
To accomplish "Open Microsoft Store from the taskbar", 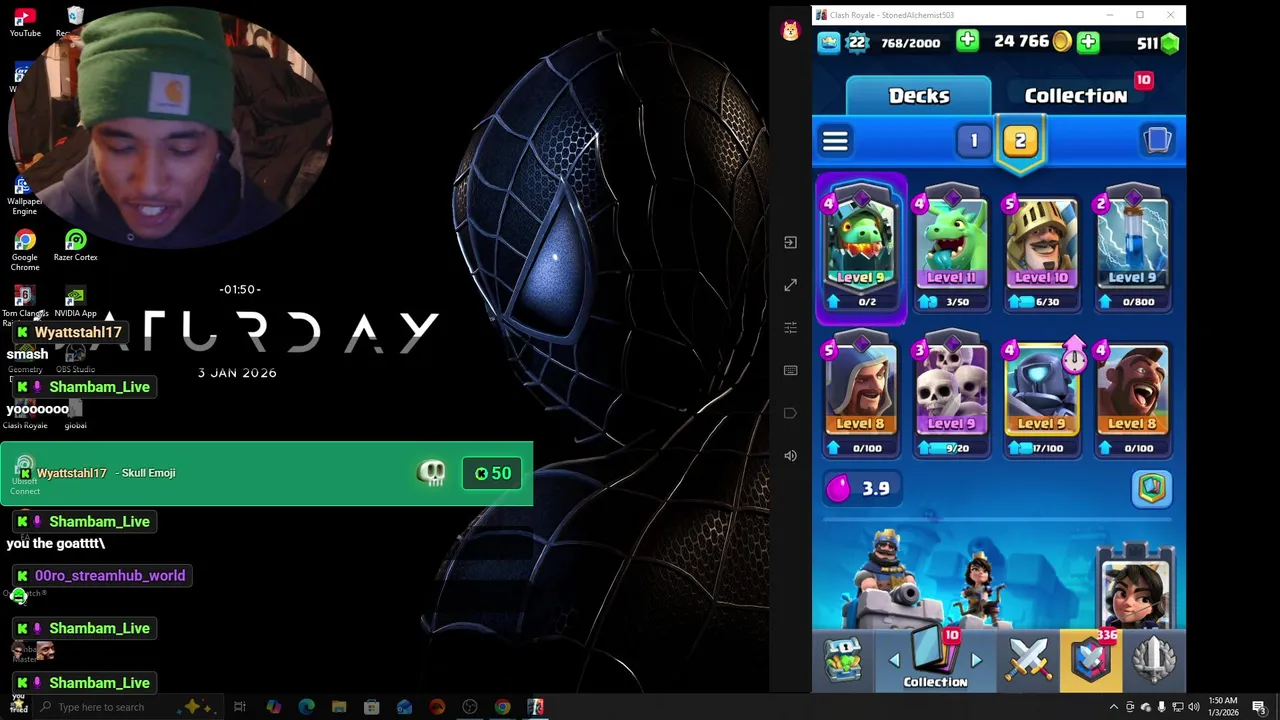I will pos(371,707).
